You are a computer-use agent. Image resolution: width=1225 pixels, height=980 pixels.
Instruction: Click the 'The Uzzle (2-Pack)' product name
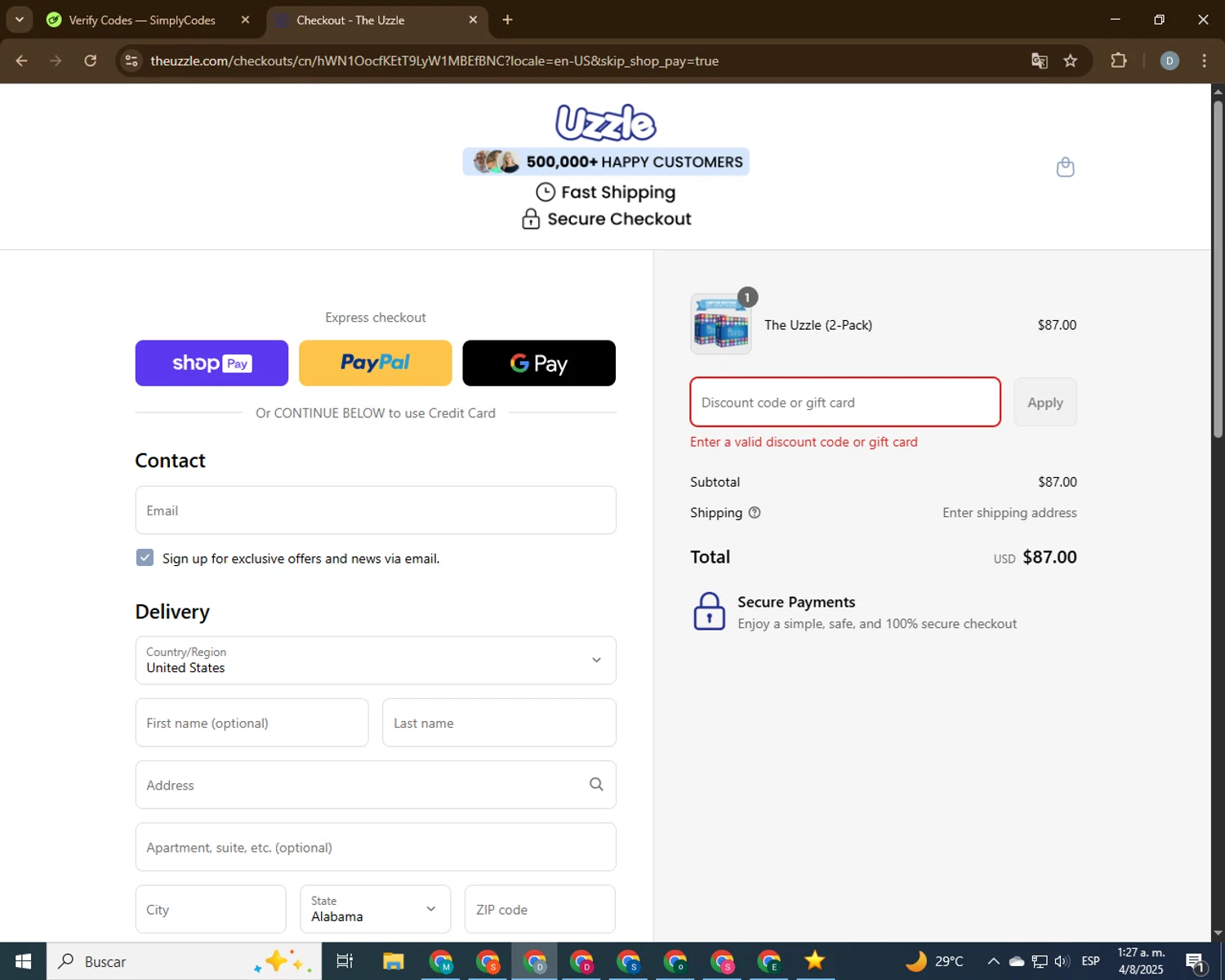tap(818, 325)
